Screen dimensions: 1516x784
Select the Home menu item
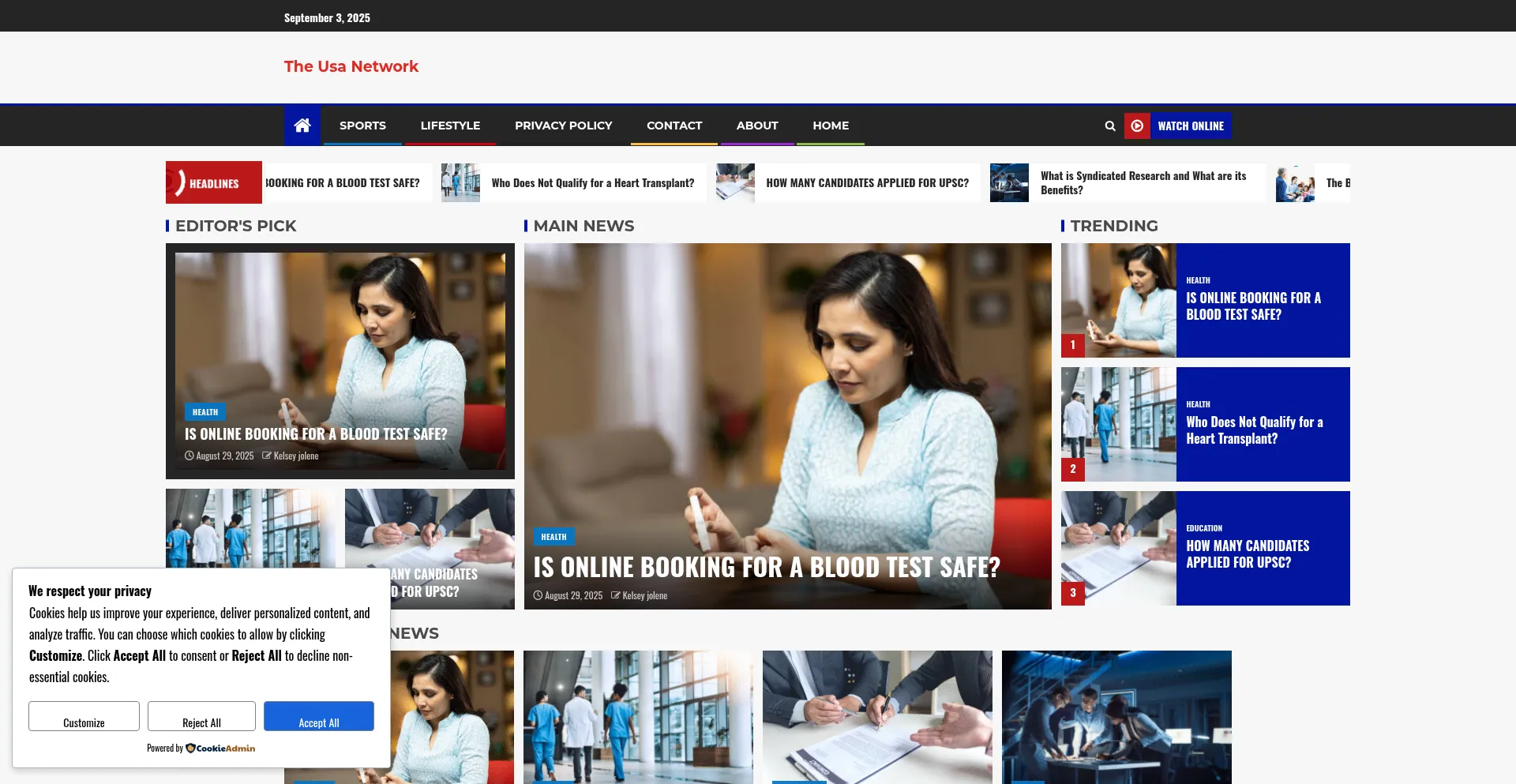pyautogui.click(x=831, y=126)
